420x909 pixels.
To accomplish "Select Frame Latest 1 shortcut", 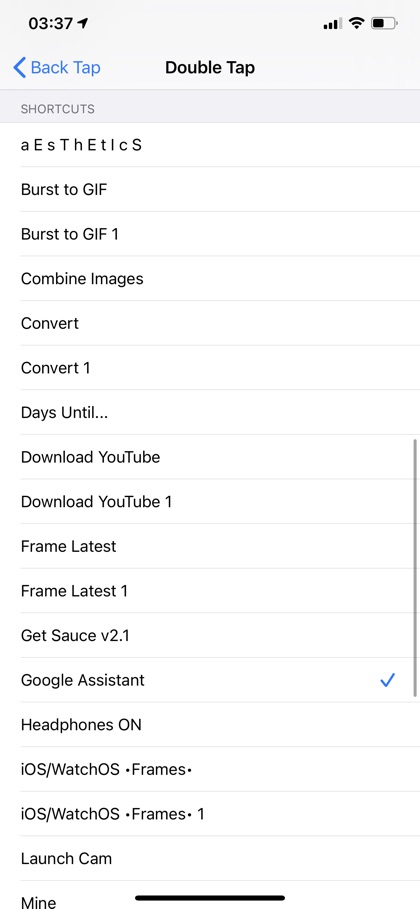I will (x=210, y=591).
